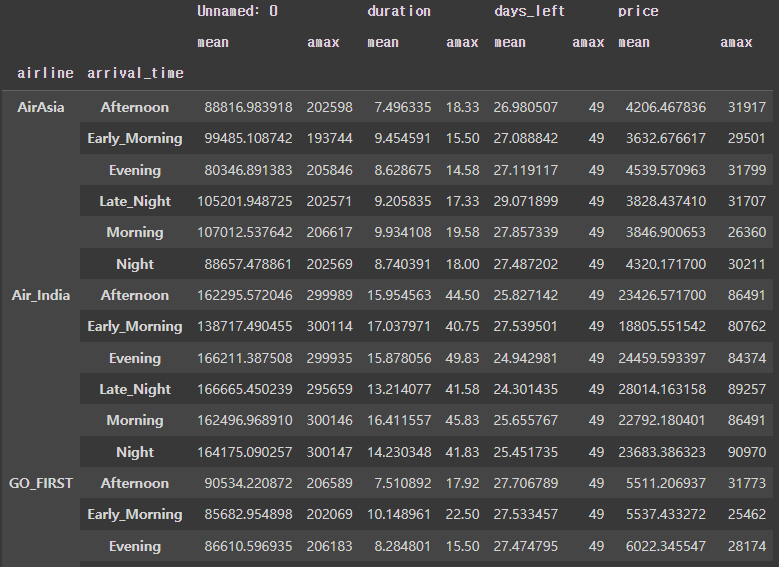Image resolution: width=779 pixels, height=567 pixels.
Task: Click the 'duration' column header
Action: (399, 11)
